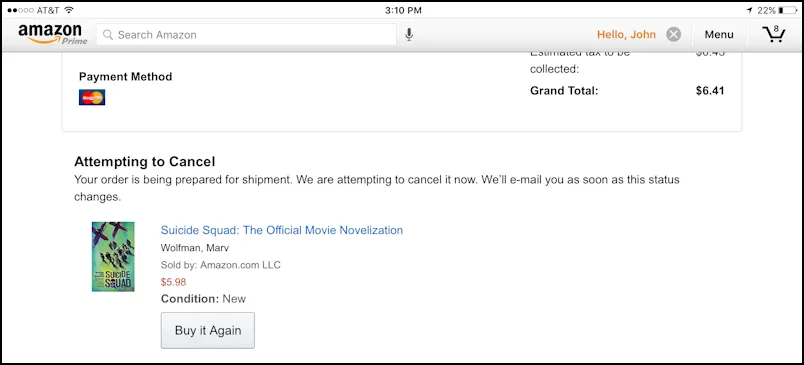Focus the Search Amazon text field
Viewport: 804px width, 365px height.
point(246,34)
